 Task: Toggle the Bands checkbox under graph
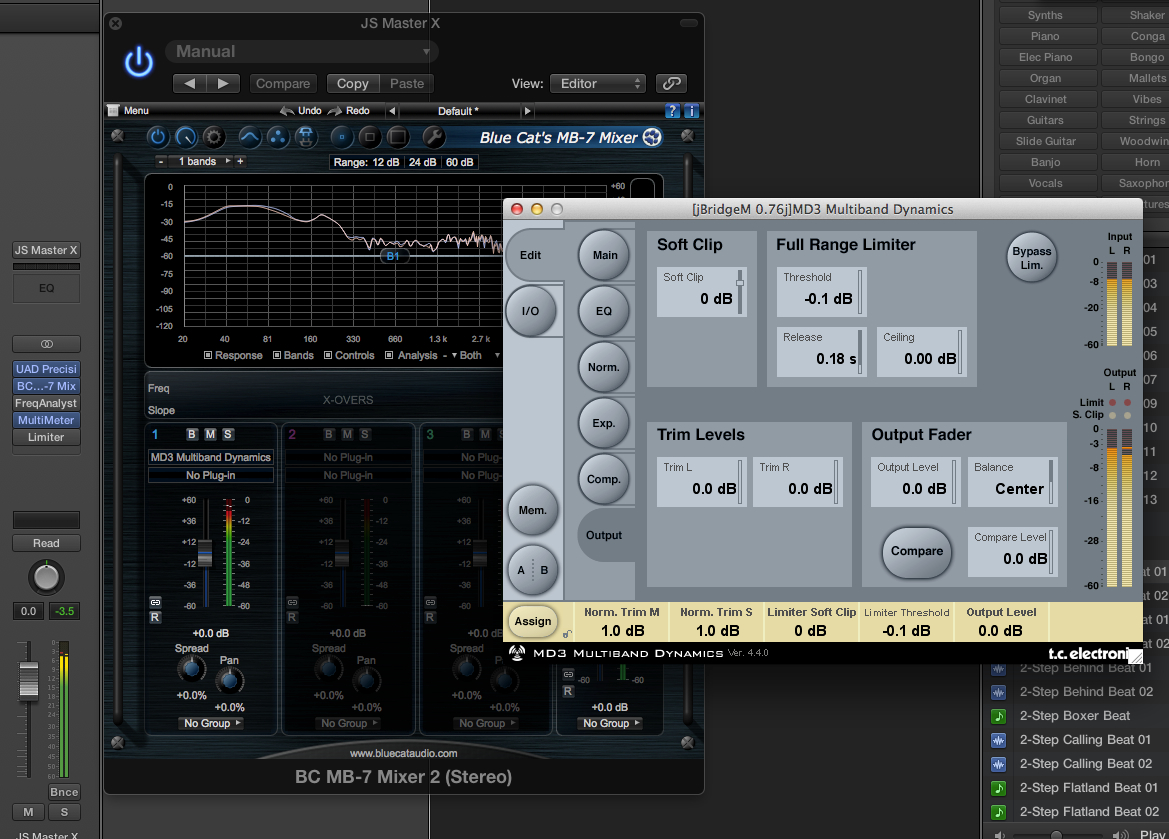(x=276, y=355)
